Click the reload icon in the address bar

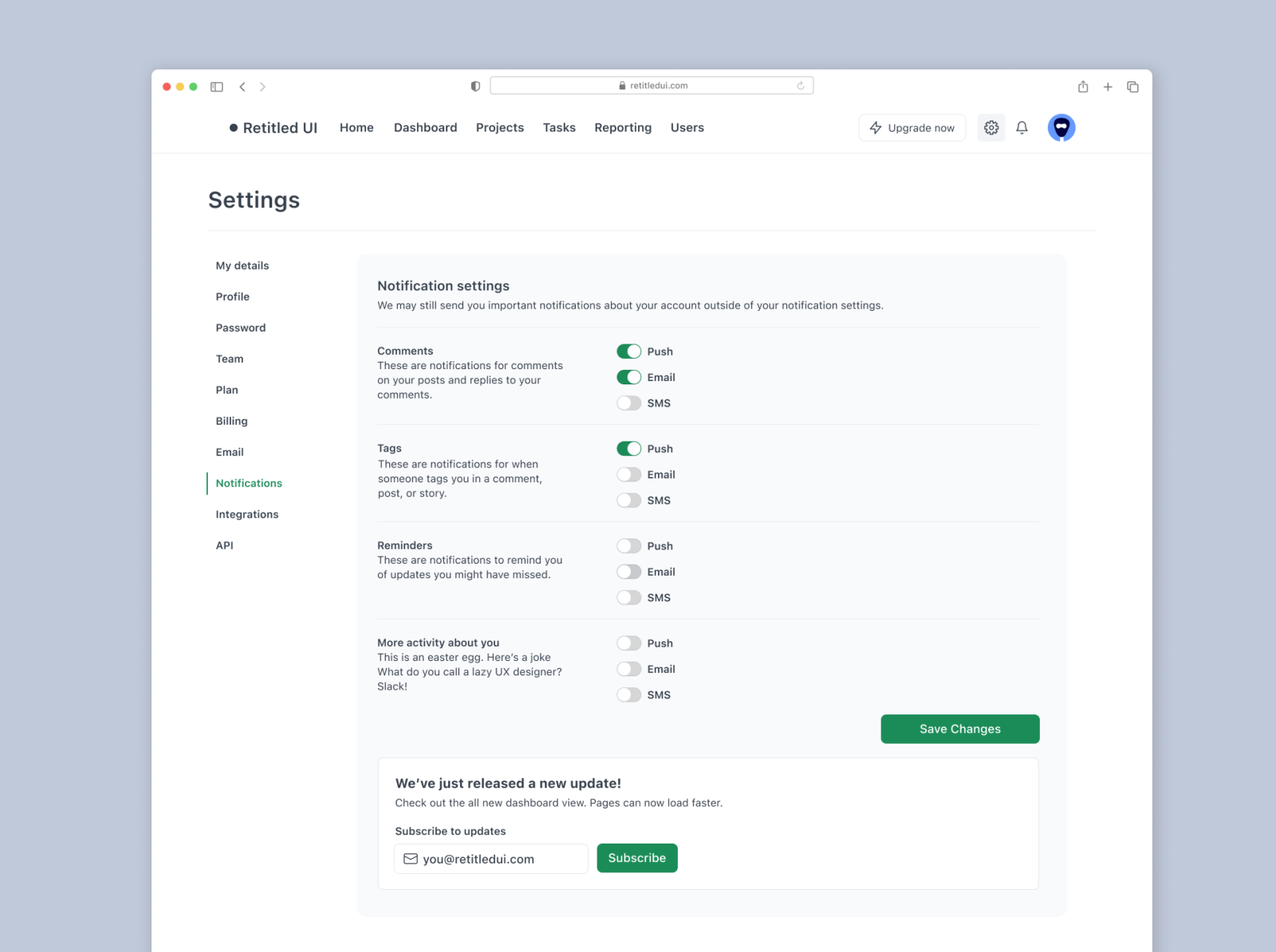click(801, 85)
